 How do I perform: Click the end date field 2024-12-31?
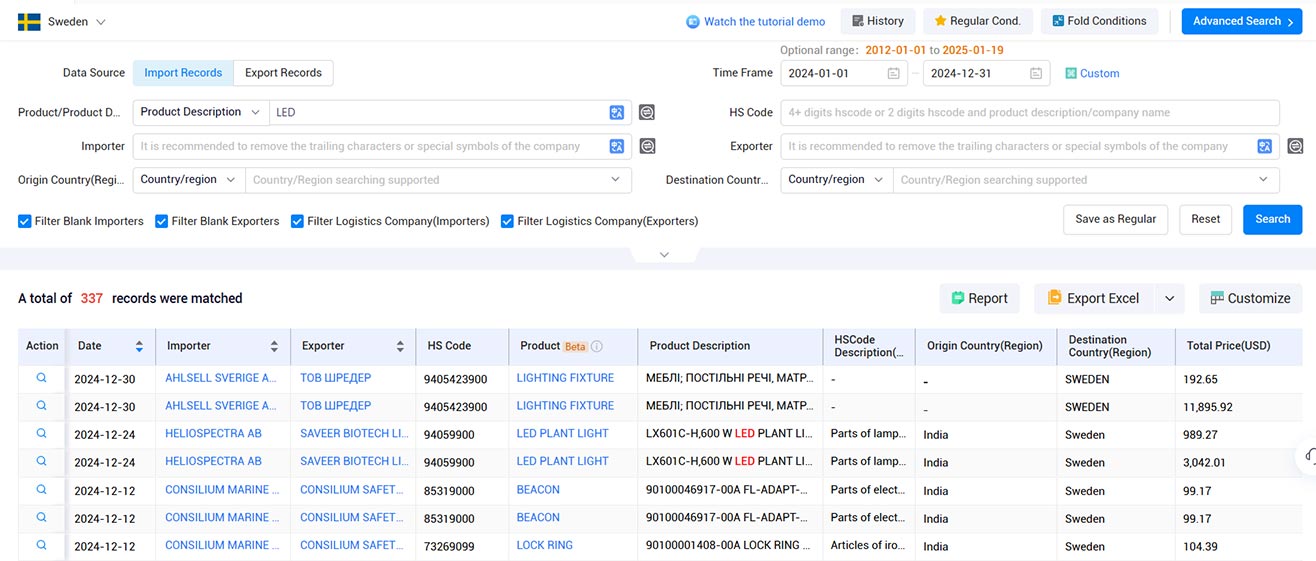pyautogui.click(x=986, y=73)
